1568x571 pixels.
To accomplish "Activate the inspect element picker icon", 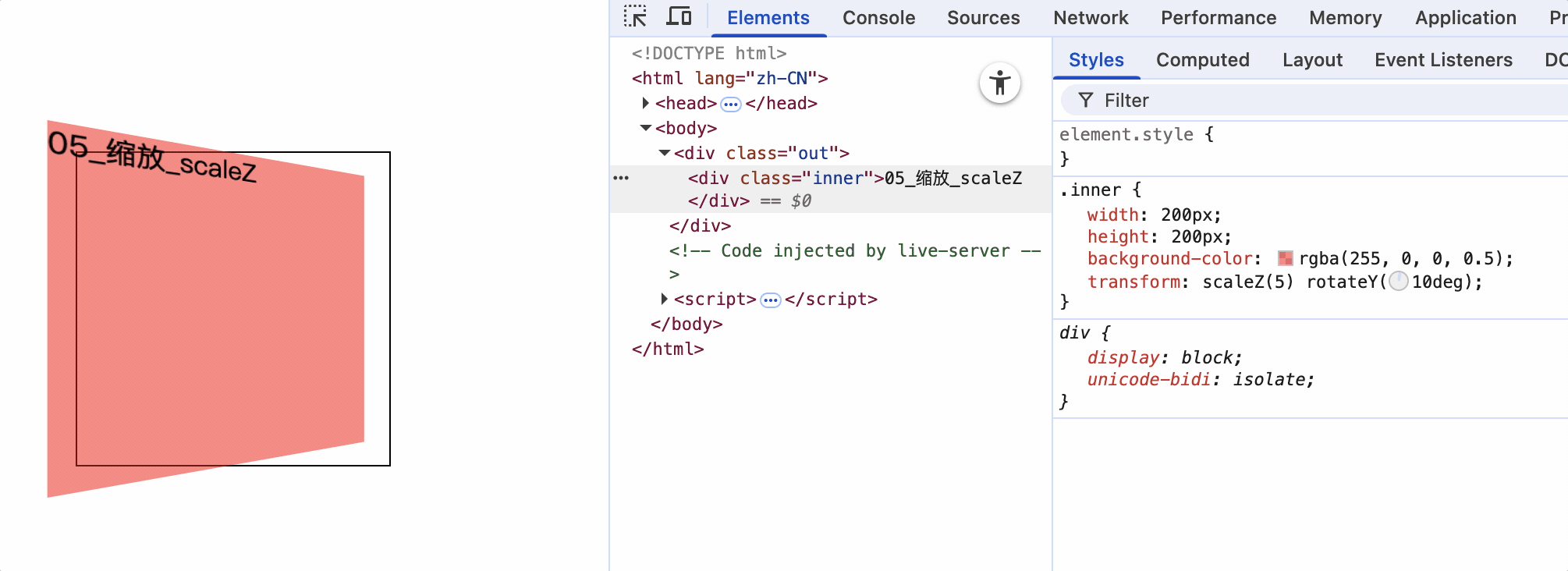I will coord(635,16).
